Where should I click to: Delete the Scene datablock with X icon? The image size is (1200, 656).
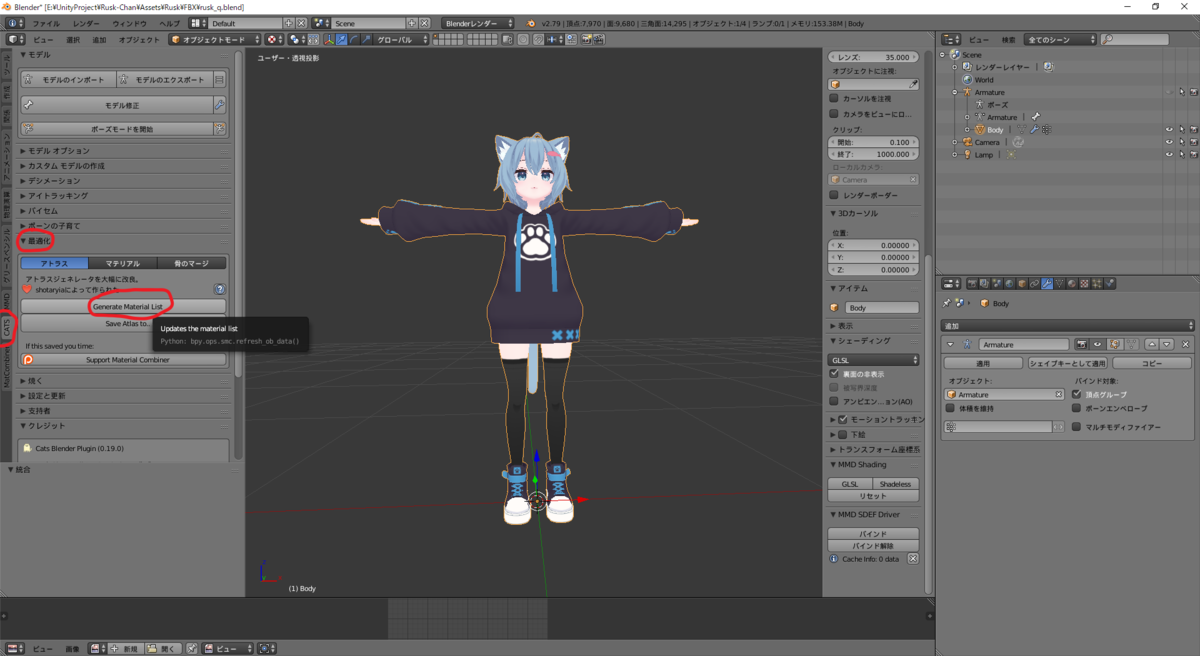424,22
